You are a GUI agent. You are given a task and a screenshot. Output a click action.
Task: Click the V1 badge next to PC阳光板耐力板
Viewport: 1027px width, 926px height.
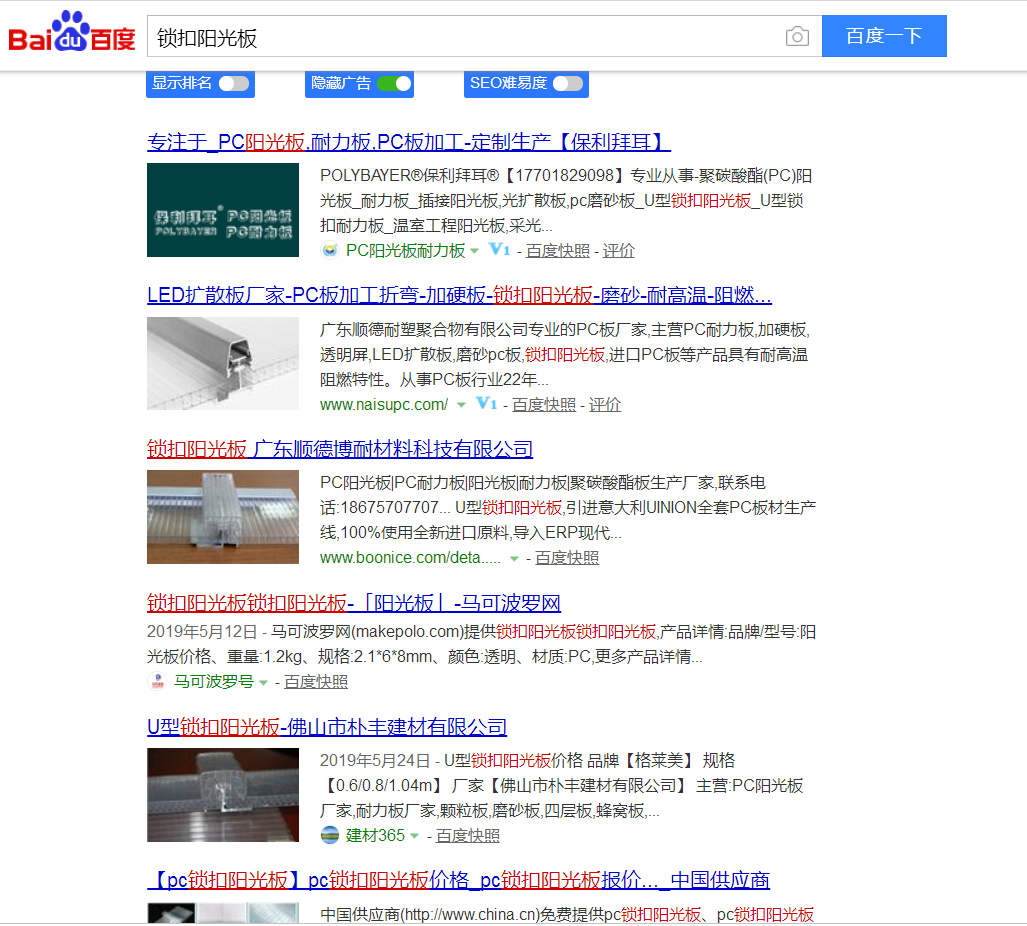coord(499,250)
